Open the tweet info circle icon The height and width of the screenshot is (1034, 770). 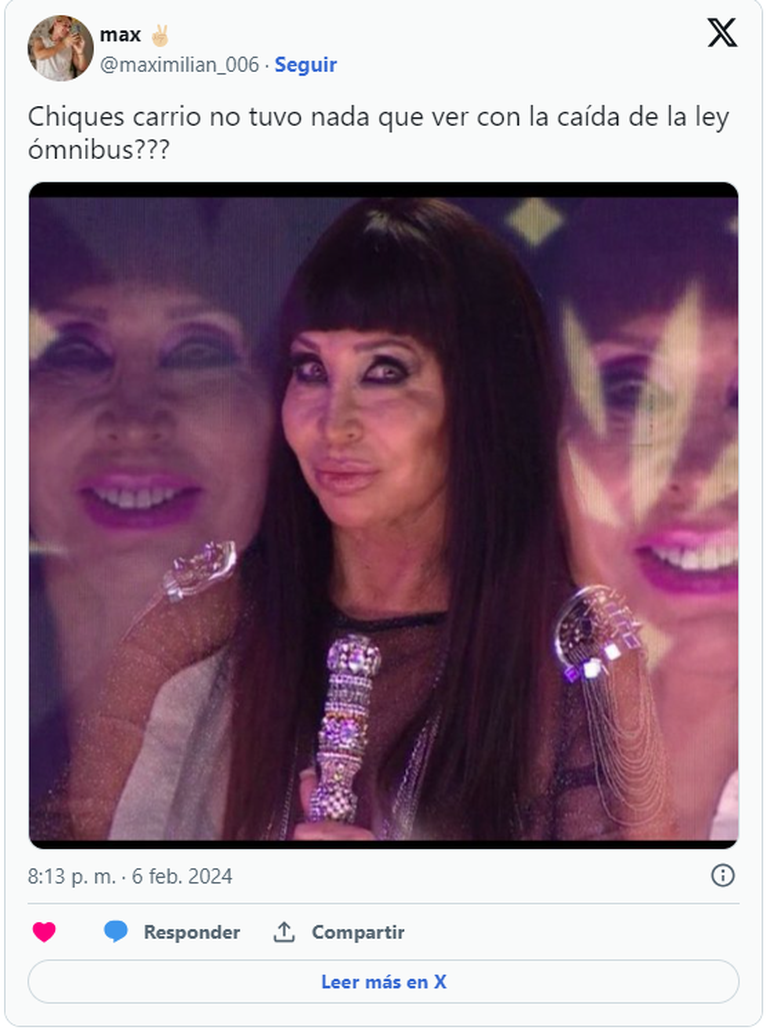pyautogui.click(x=723, y=876)
